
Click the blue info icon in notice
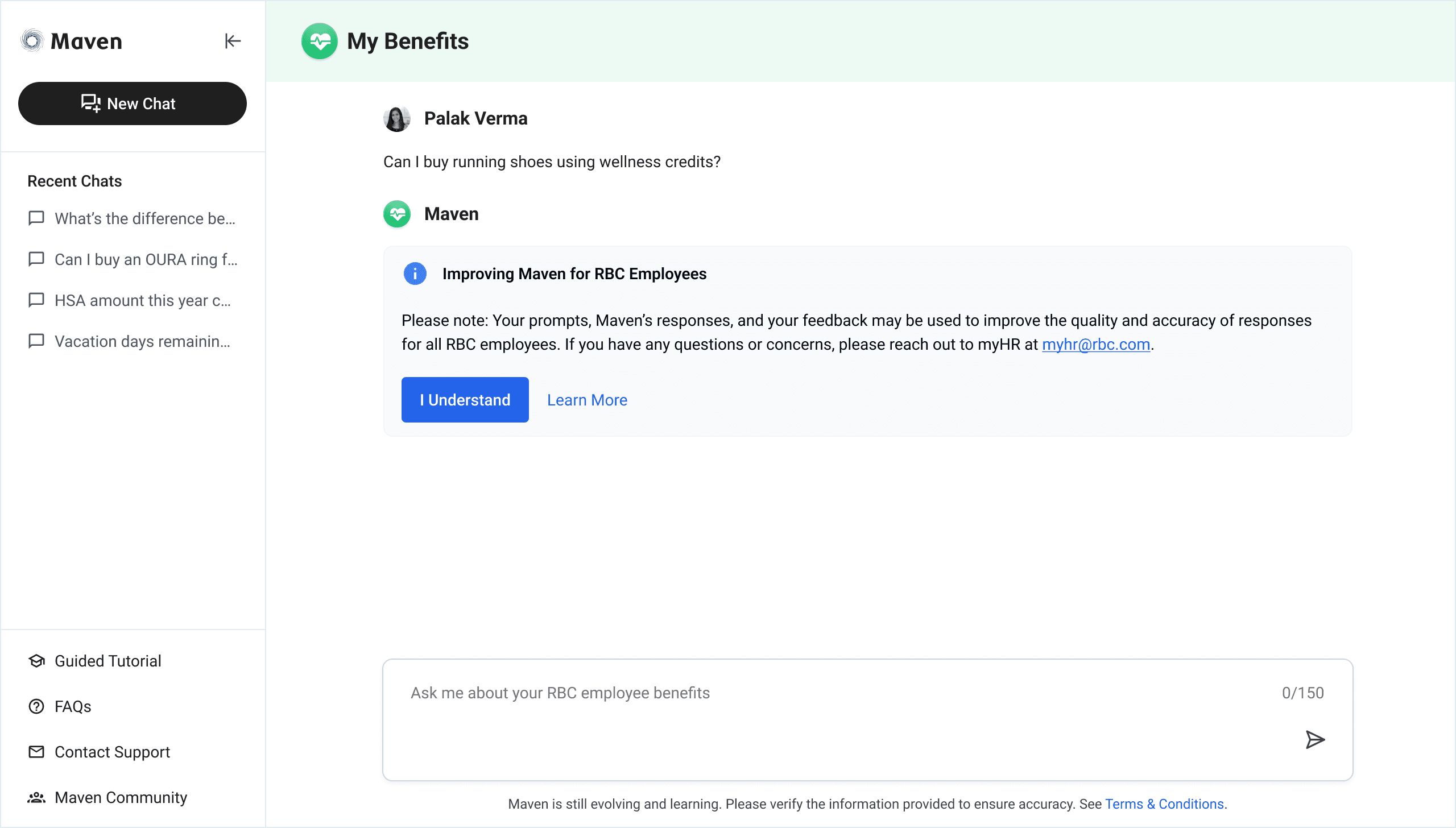point(415,274)
